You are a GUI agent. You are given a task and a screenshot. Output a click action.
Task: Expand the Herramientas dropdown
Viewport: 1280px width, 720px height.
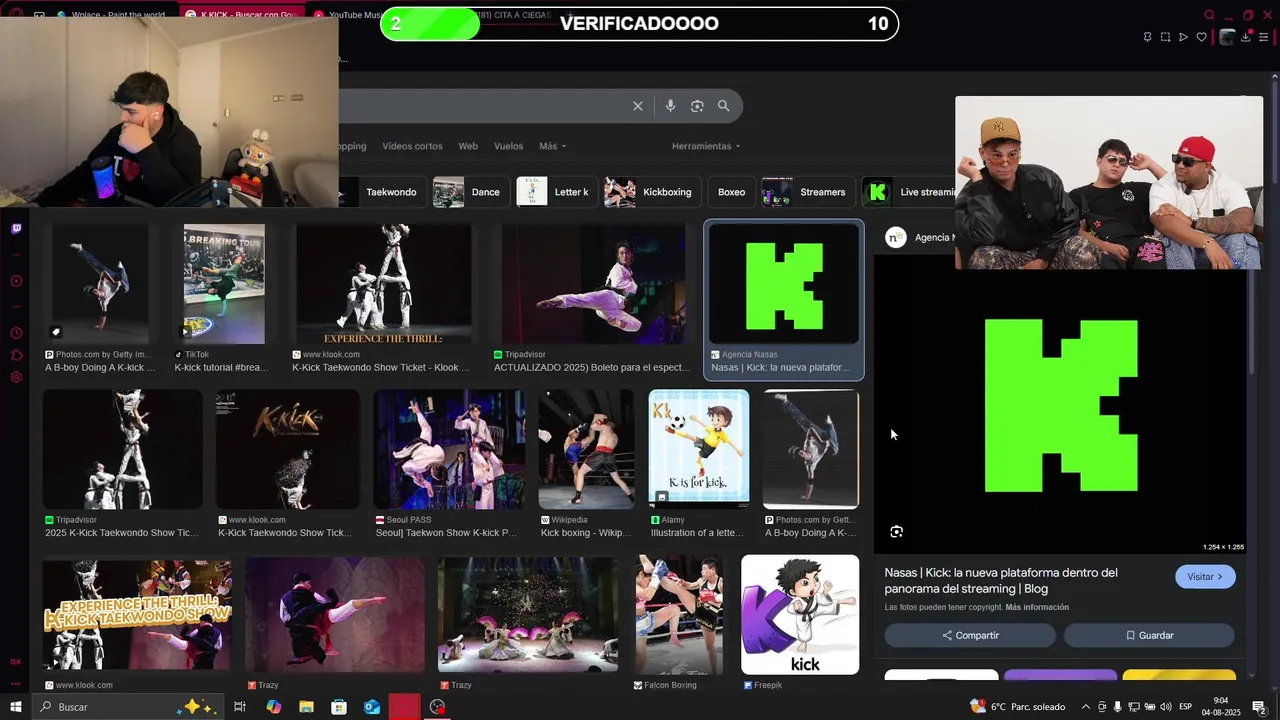[x=706, y=146]
